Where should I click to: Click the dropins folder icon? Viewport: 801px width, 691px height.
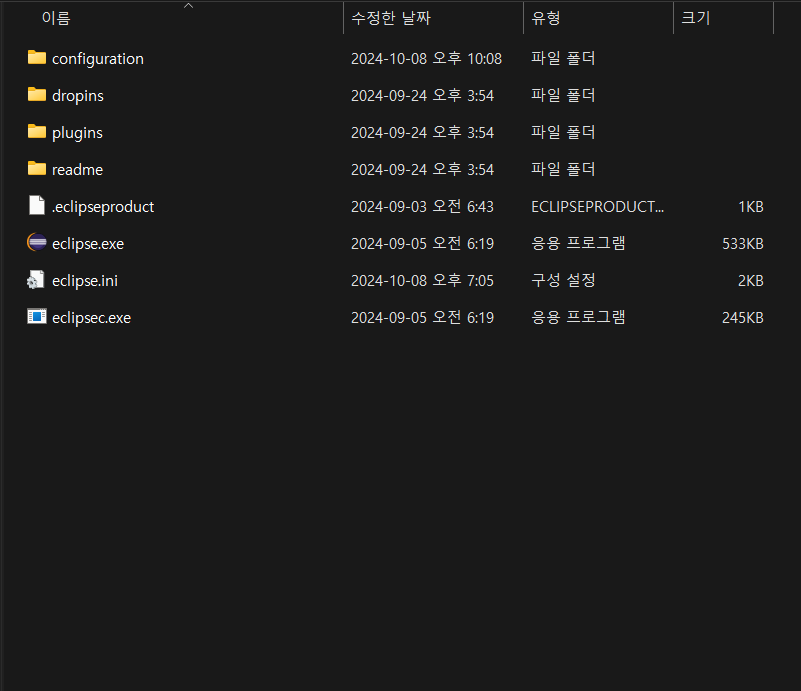pos(37,94)
